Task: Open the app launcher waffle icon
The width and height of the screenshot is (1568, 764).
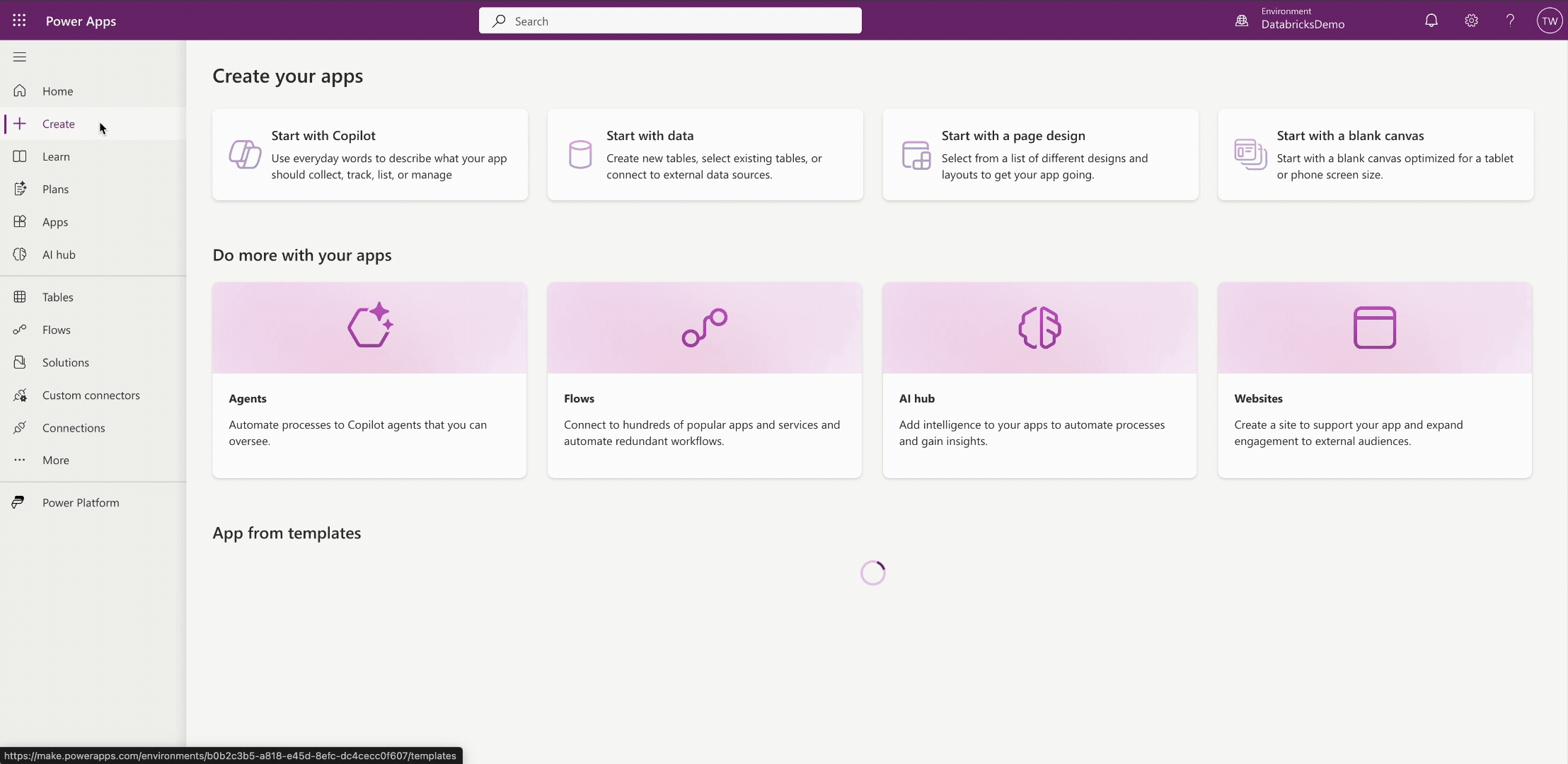Action: 19,21
